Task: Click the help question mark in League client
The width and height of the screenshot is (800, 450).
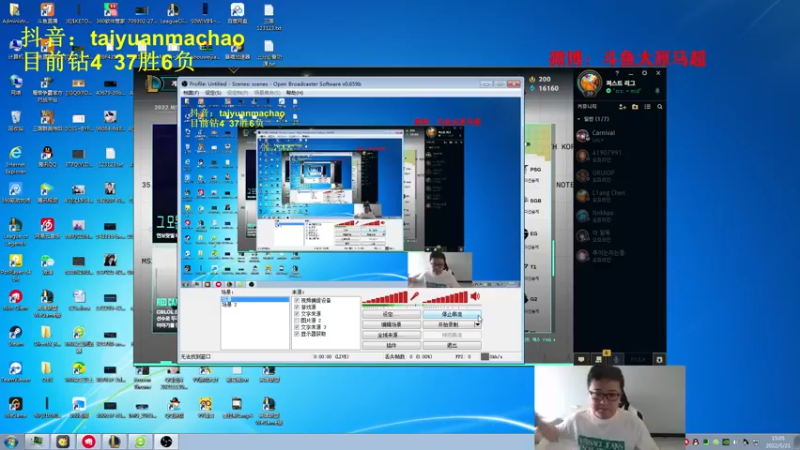Action: (617, 73)
